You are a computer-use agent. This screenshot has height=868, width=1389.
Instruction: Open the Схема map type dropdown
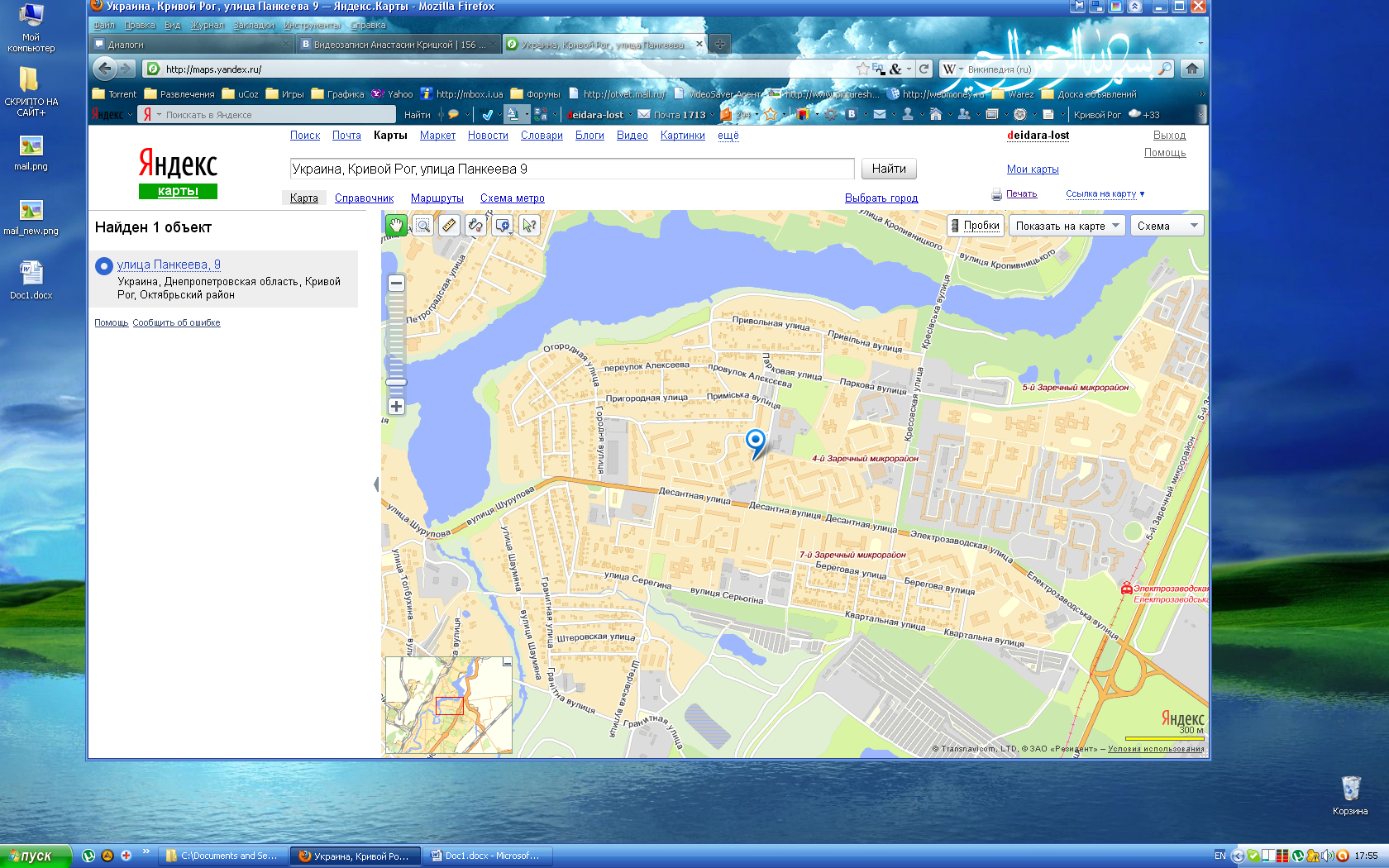click(1167, 226)
